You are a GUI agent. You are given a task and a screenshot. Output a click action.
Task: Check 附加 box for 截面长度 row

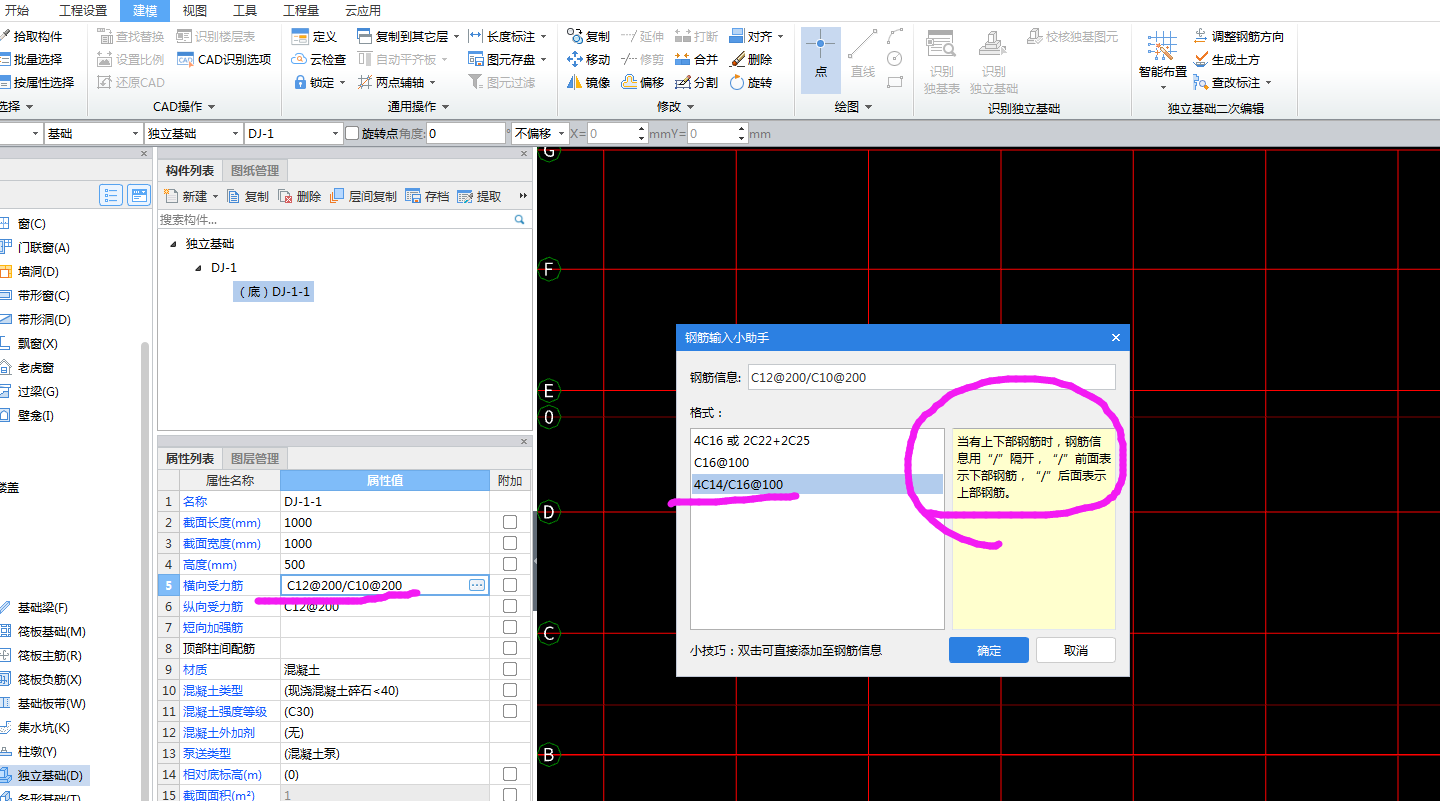tap(510, 522)
